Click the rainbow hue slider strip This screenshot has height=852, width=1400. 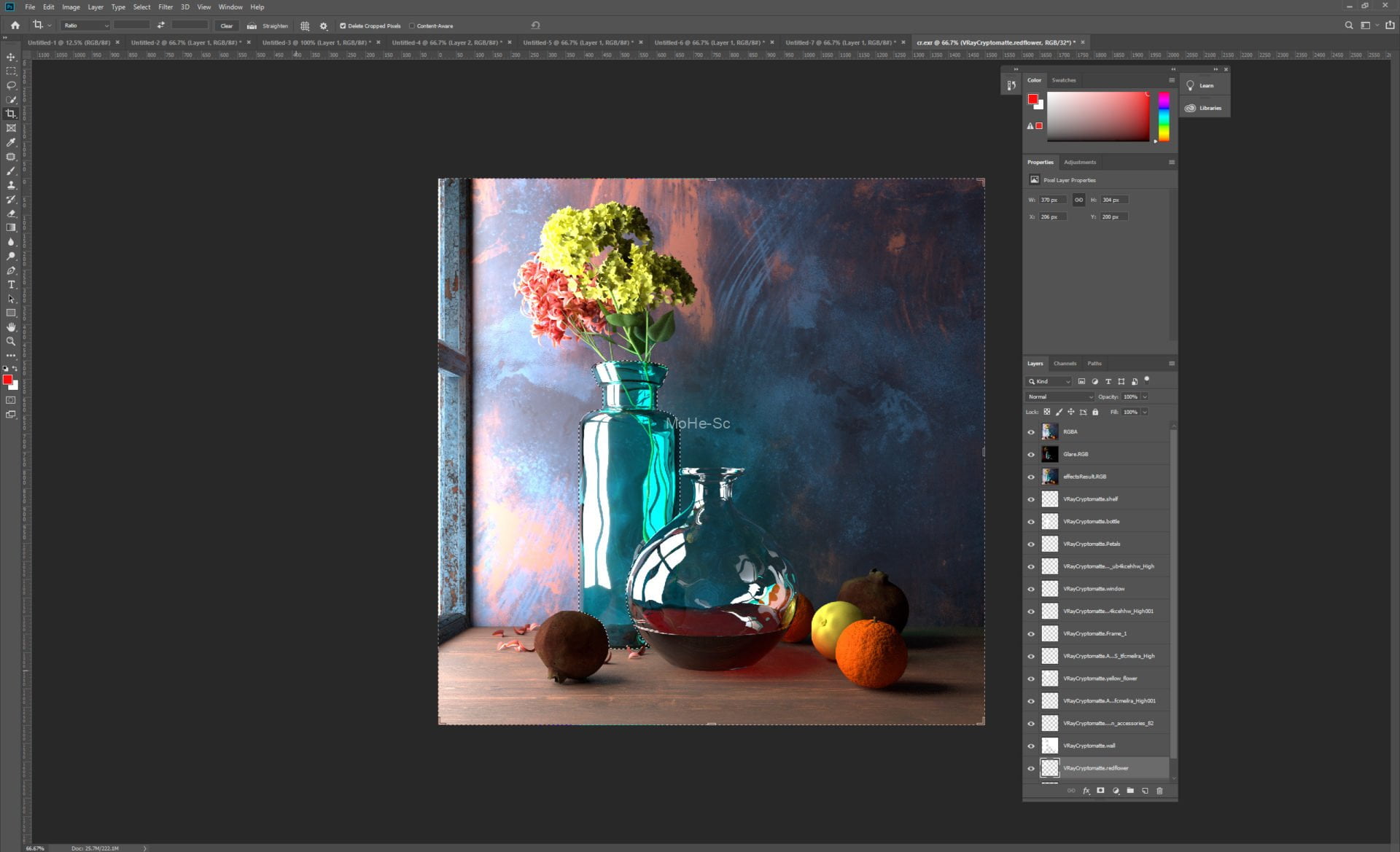[1164, 117]
